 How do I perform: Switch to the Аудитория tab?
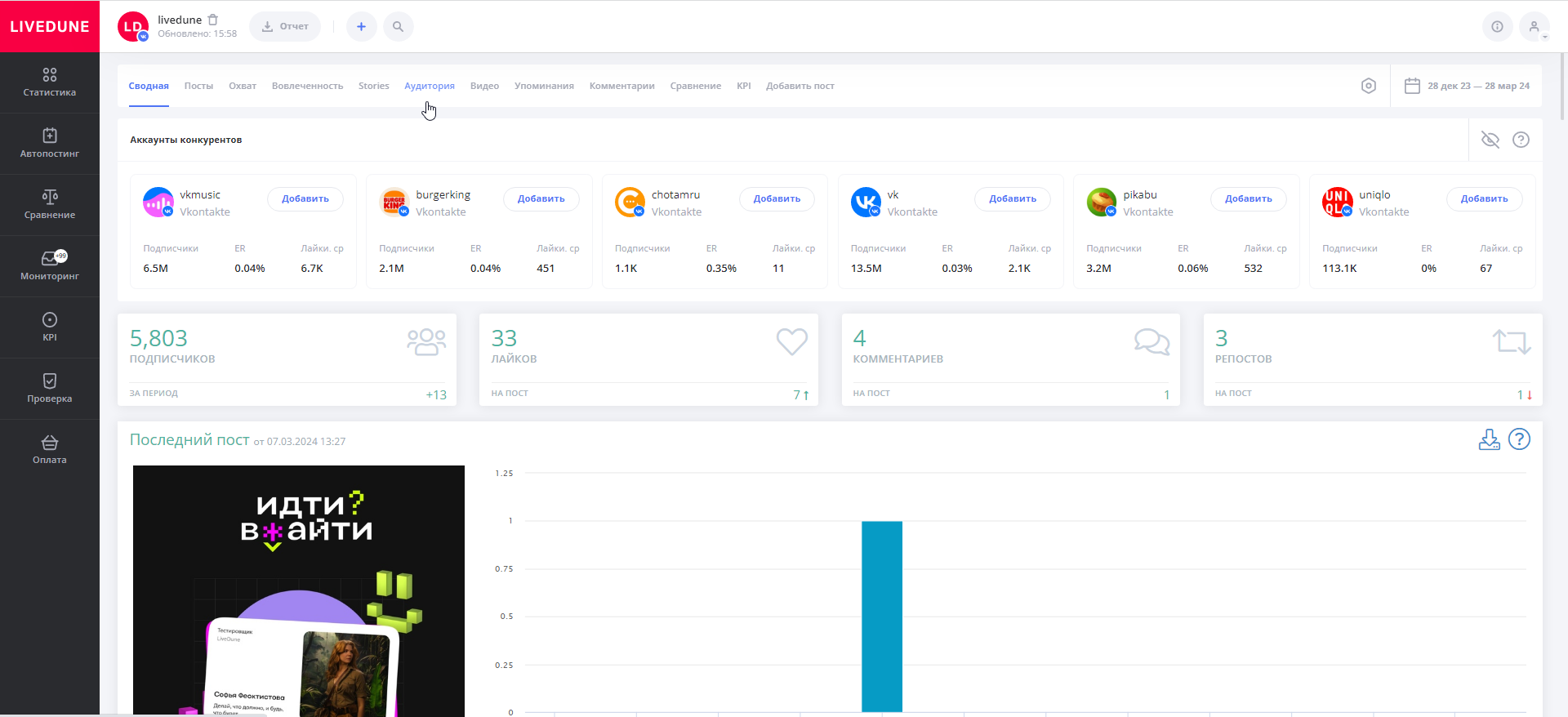point(430,86)
